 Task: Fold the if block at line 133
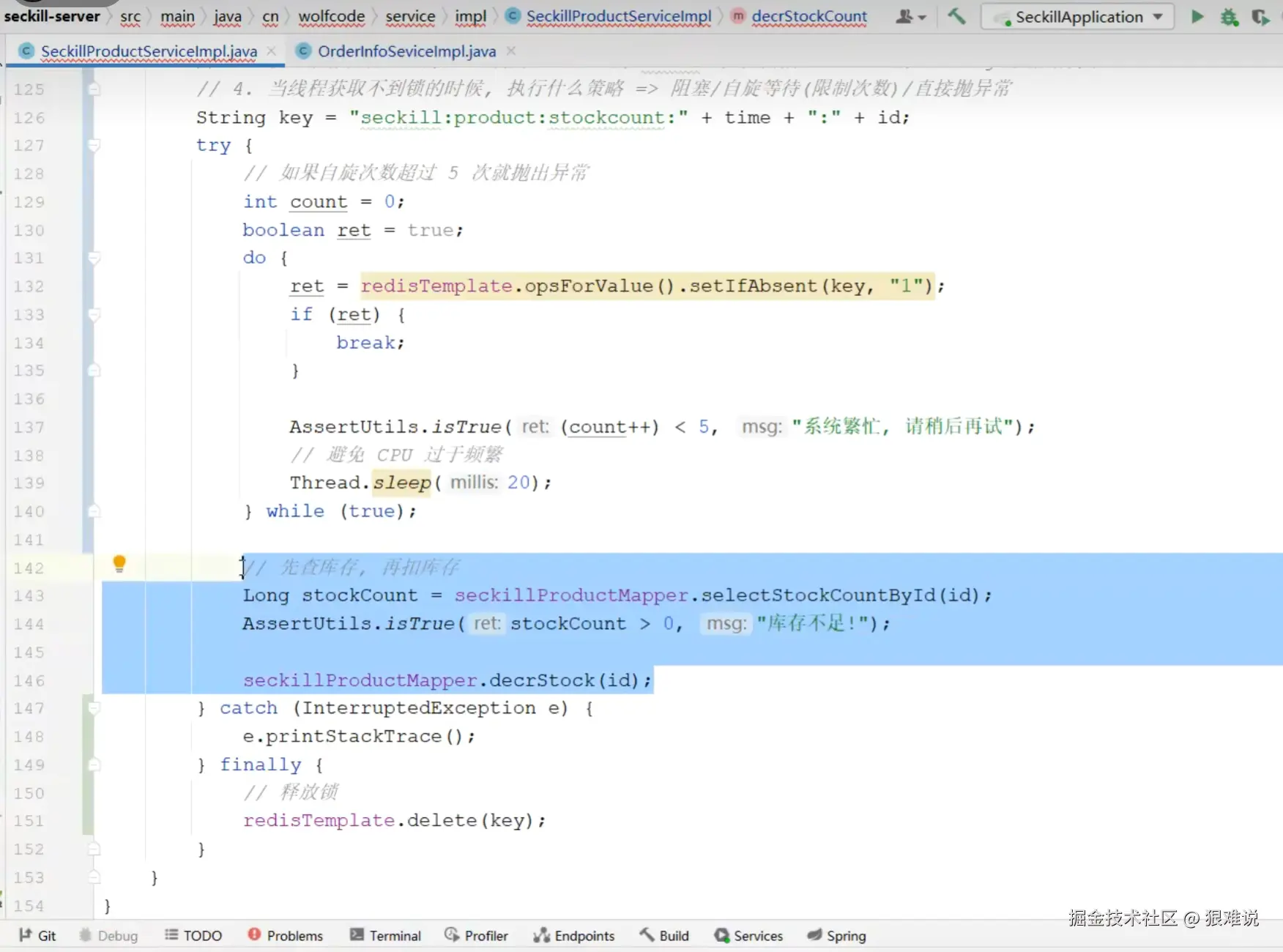click(x=94, y=315)
